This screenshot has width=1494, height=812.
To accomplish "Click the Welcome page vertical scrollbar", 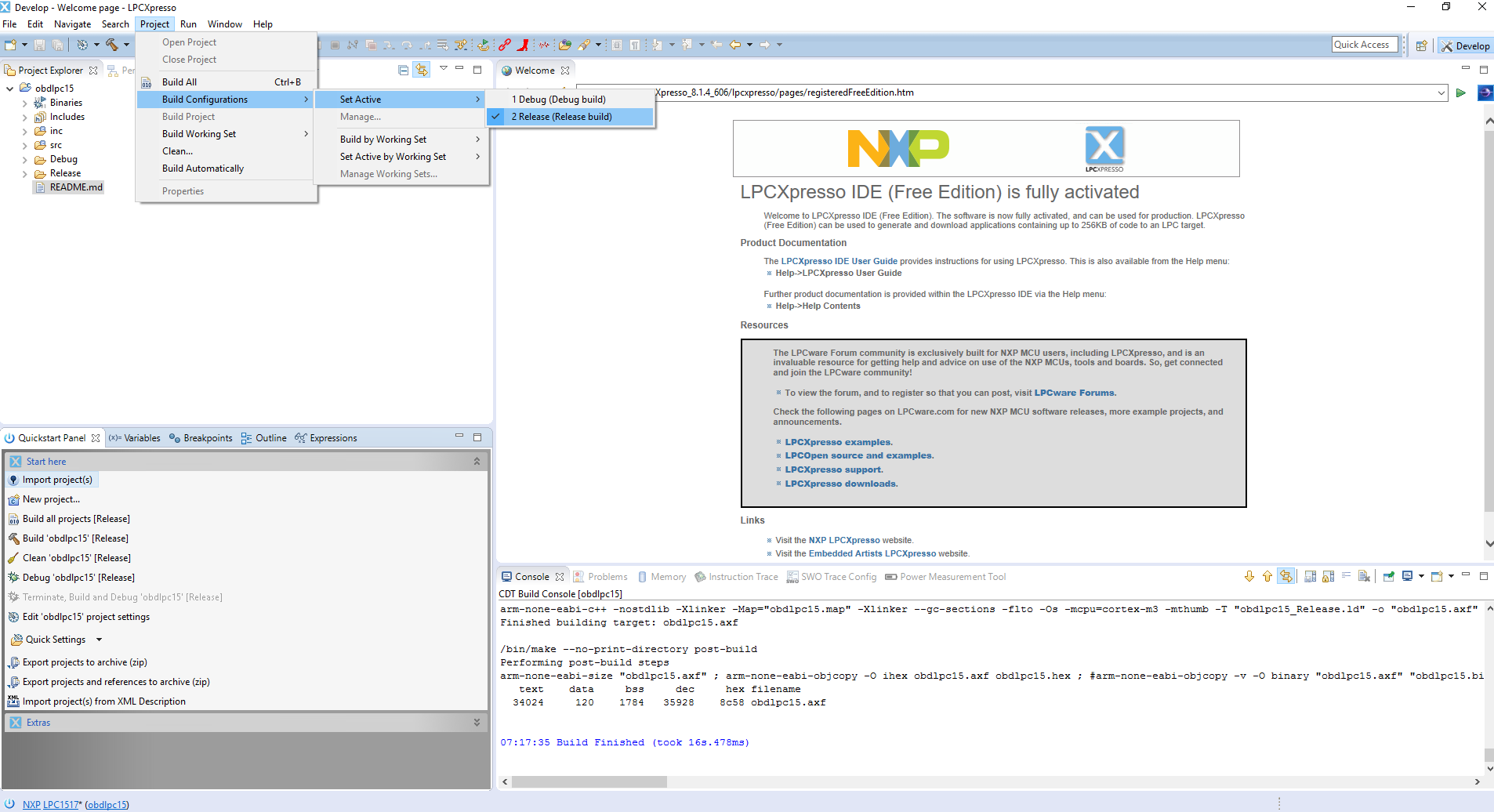I will pos(1488,321).
